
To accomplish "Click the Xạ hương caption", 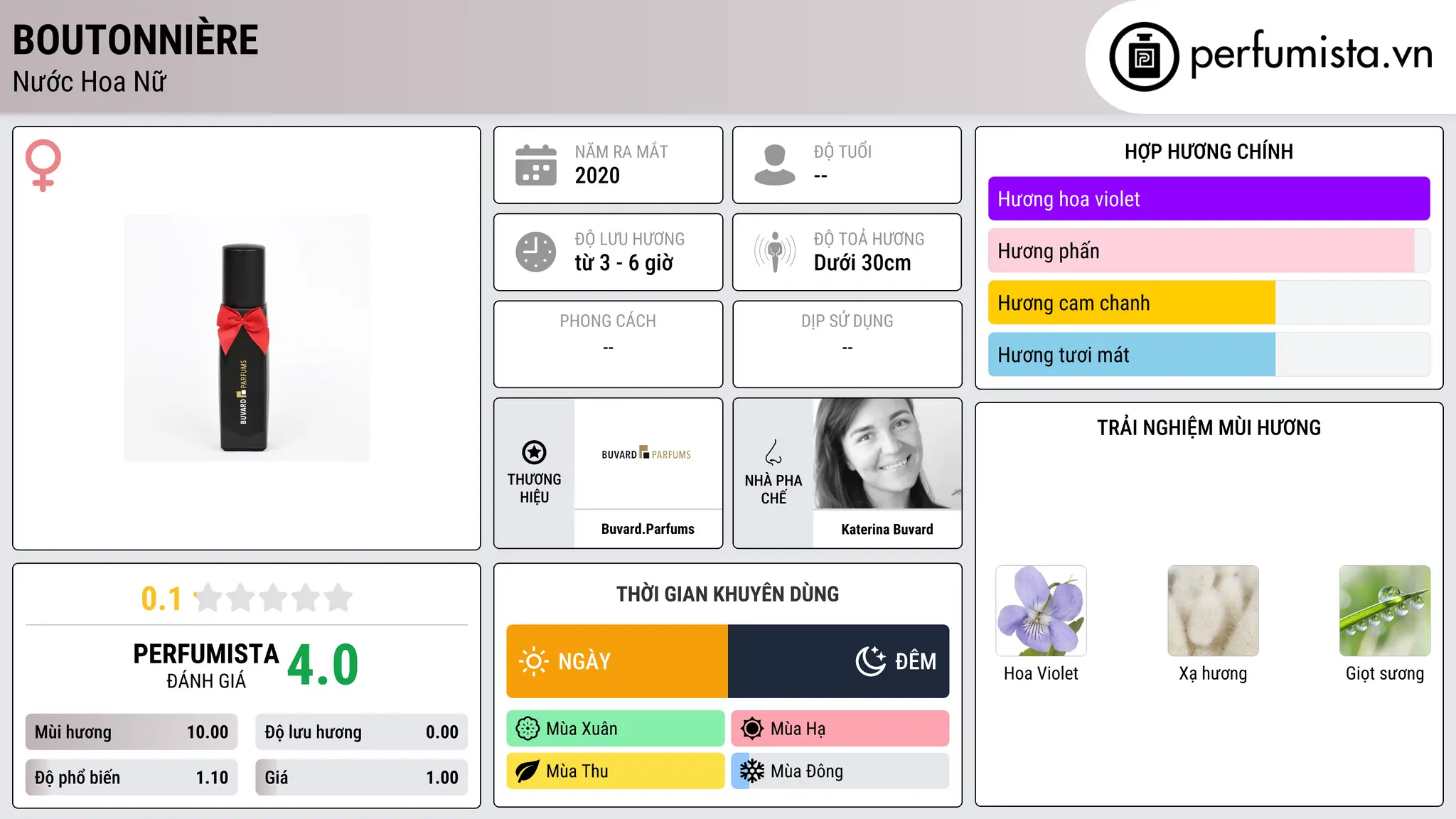I will point(1213,673).
